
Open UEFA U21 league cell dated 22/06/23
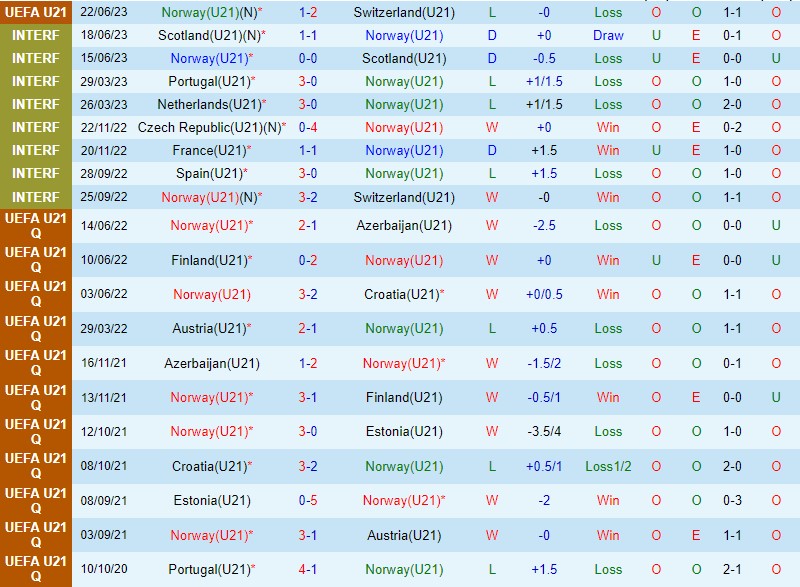coord(36,12)
